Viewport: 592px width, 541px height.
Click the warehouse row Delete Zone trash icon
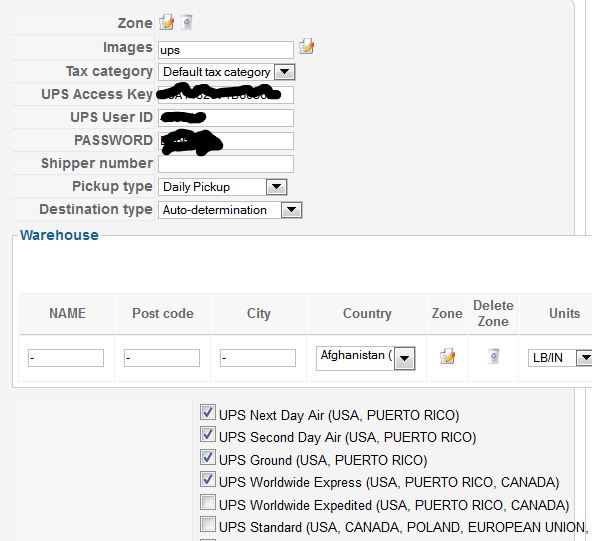click(493, 356)
